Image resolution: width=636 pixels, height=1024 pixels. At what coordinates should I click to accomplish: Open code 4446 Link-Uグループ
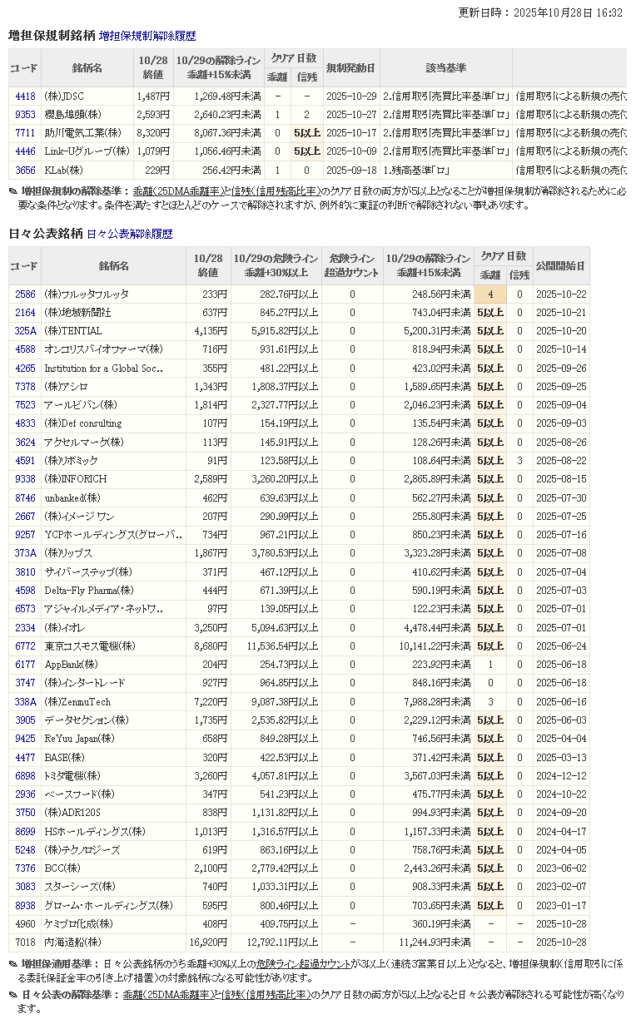[25, 152]
